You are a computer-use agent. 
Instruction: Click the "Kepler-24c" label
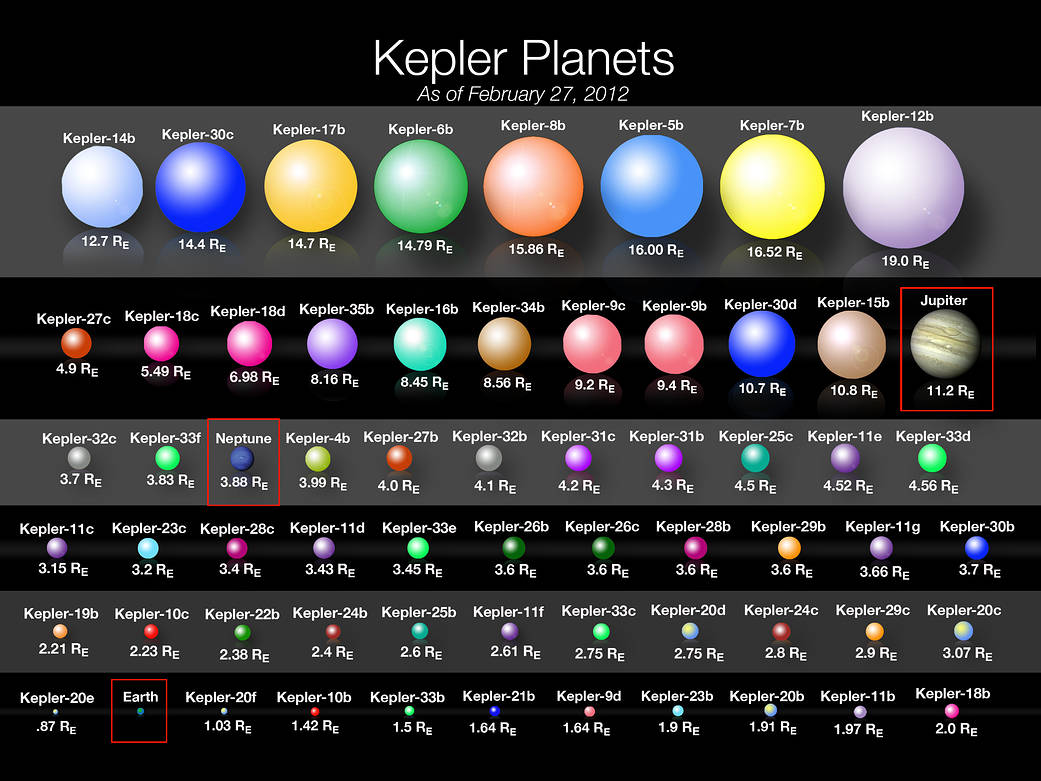781,610
